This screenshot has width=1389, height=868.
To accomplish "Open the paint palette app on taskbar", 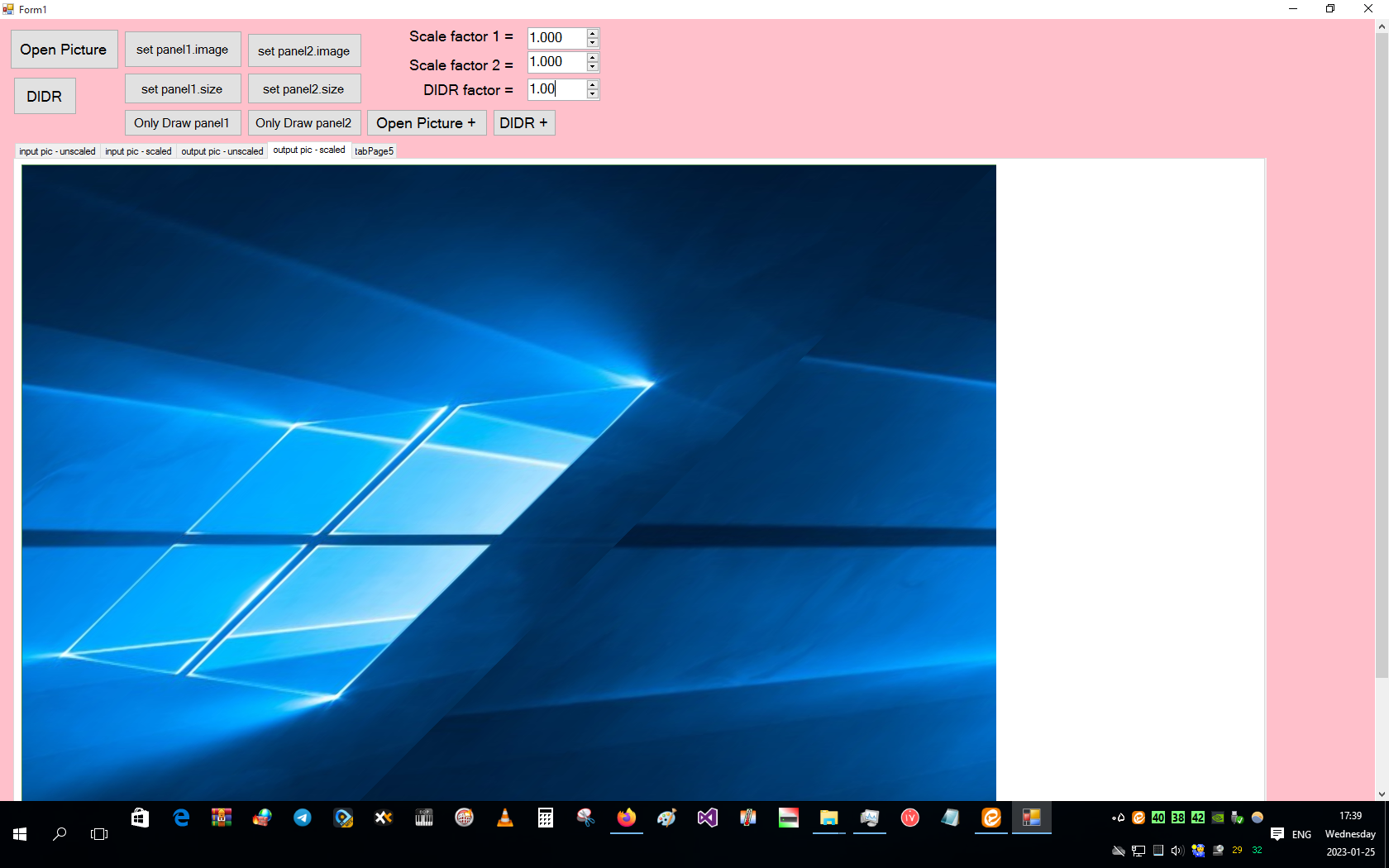I will coord(667,818).
